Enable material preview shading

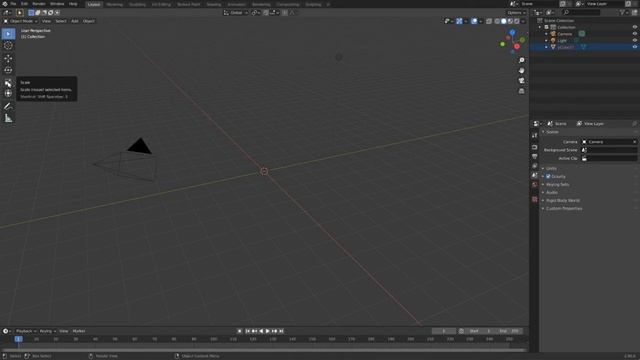pos(510,21)
